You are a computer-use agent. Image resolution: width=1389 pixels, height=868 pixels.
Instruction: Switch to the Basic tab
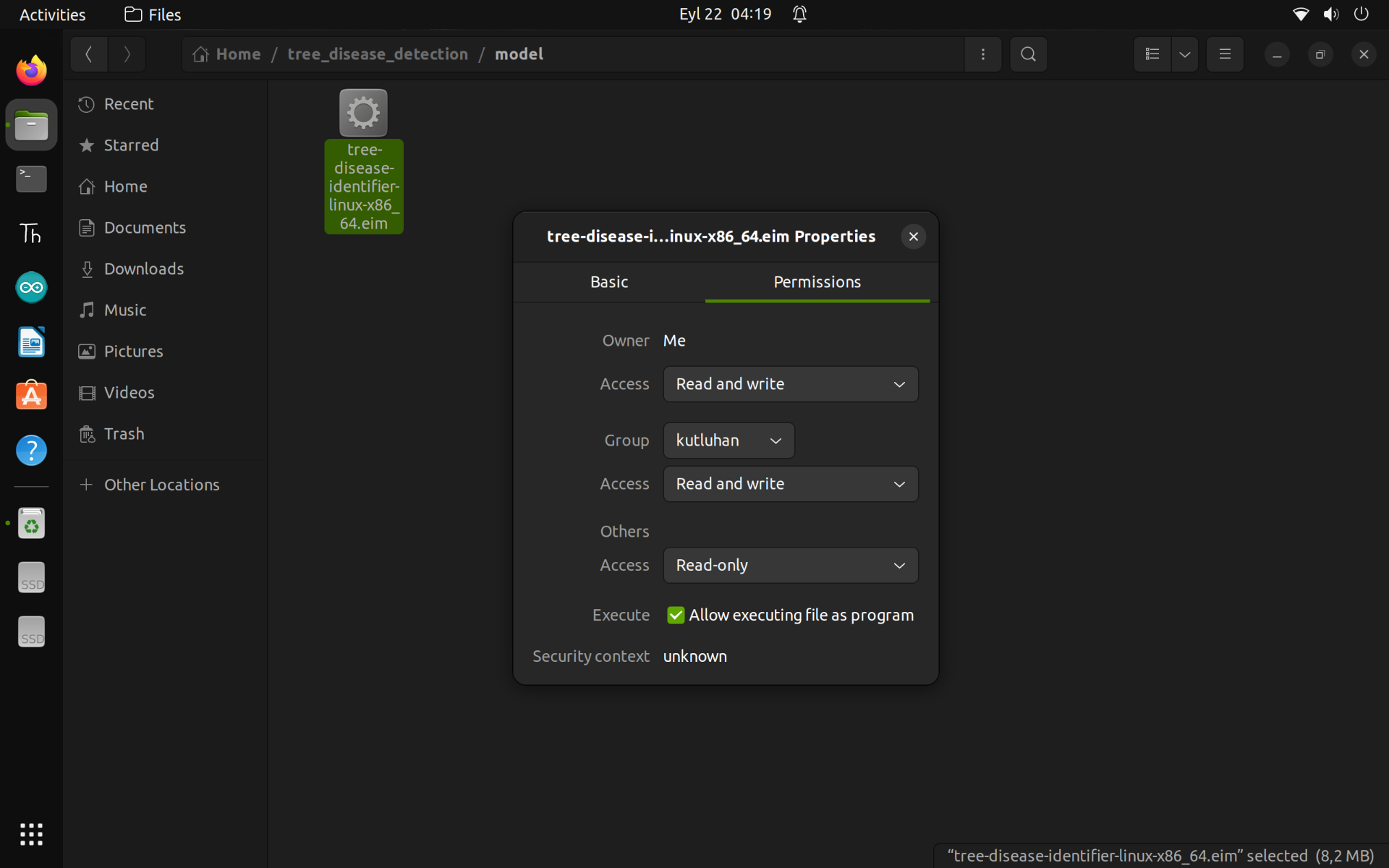pyautogui.click(x=608, y=282)
